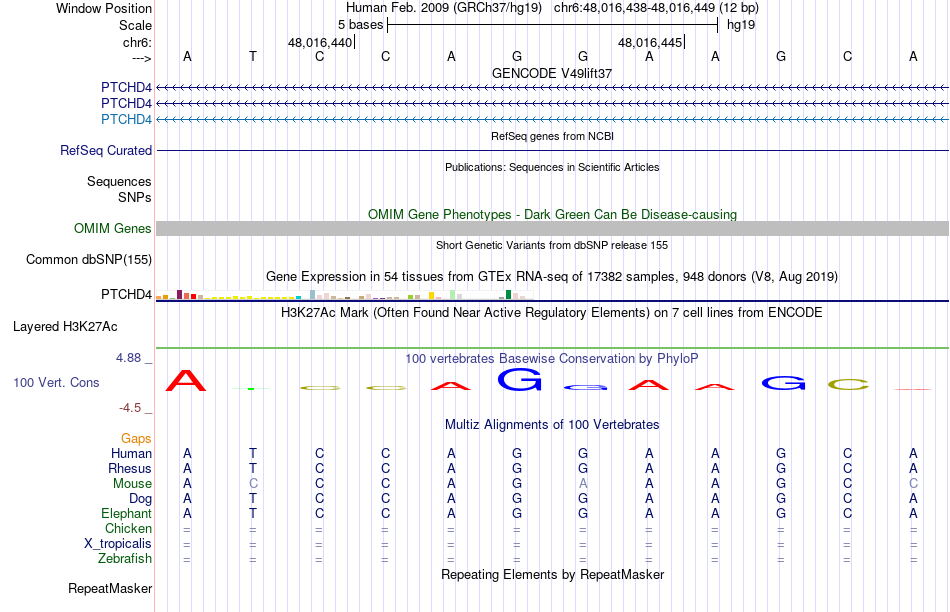950x612 pixels.
Task: Click the 4.88 PhyloP upper scale value
Action: [x=128, y=358]
